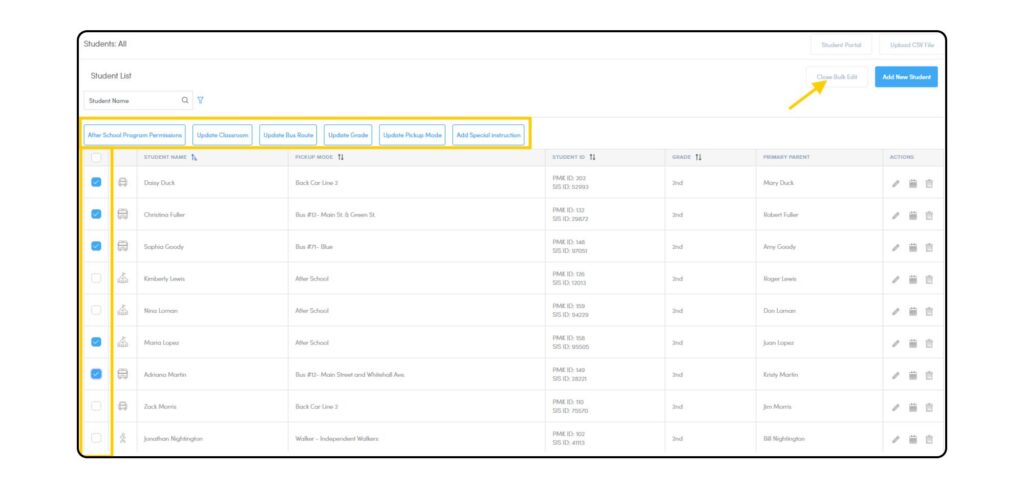Image resolution: width=1024 pixels, height=490 pixels.
Task: Click the filter funnel icon beside search
Action: coord(200,100)
